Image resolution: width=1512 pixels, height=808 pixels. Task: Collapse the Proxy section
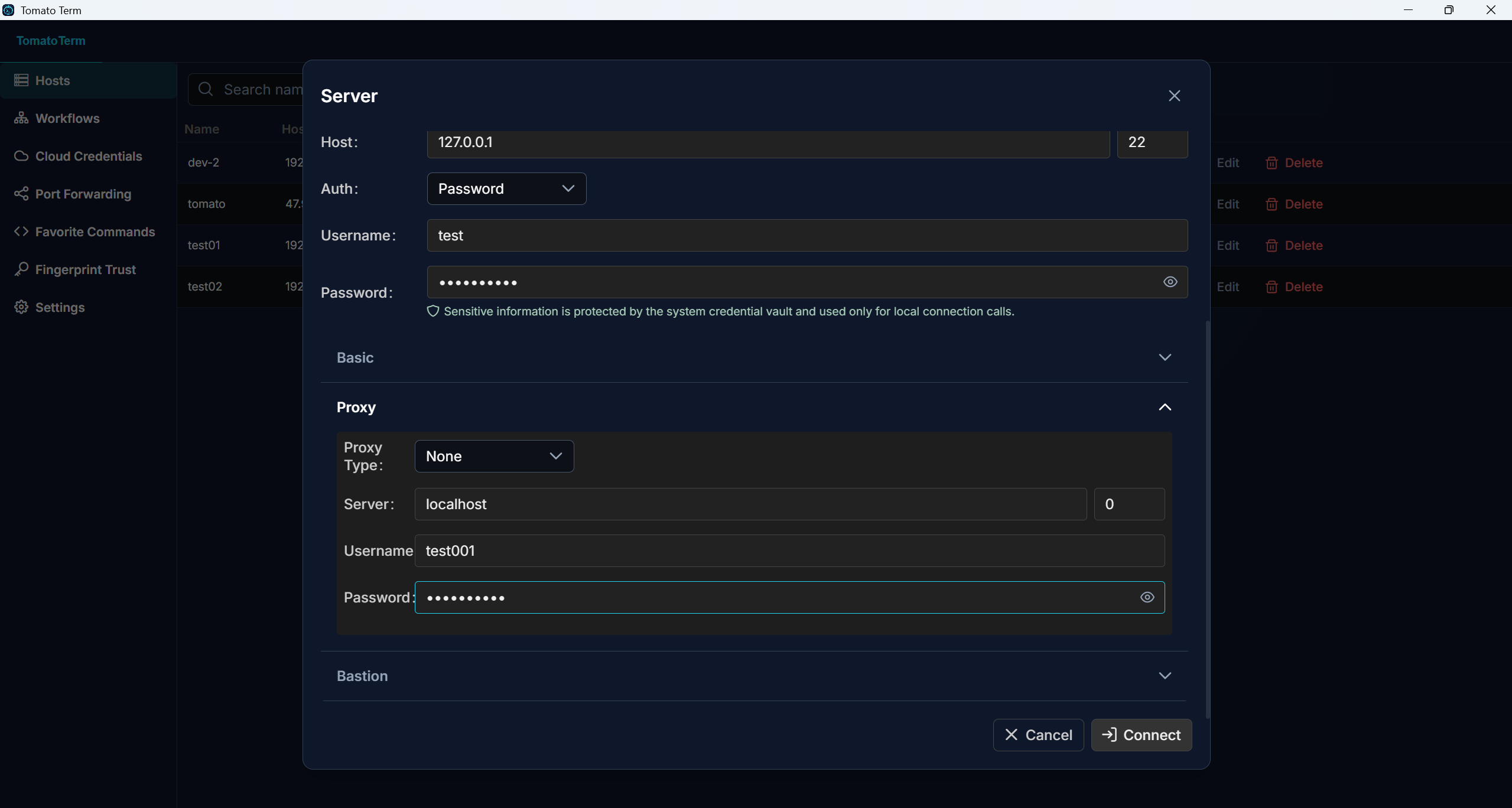754,408
